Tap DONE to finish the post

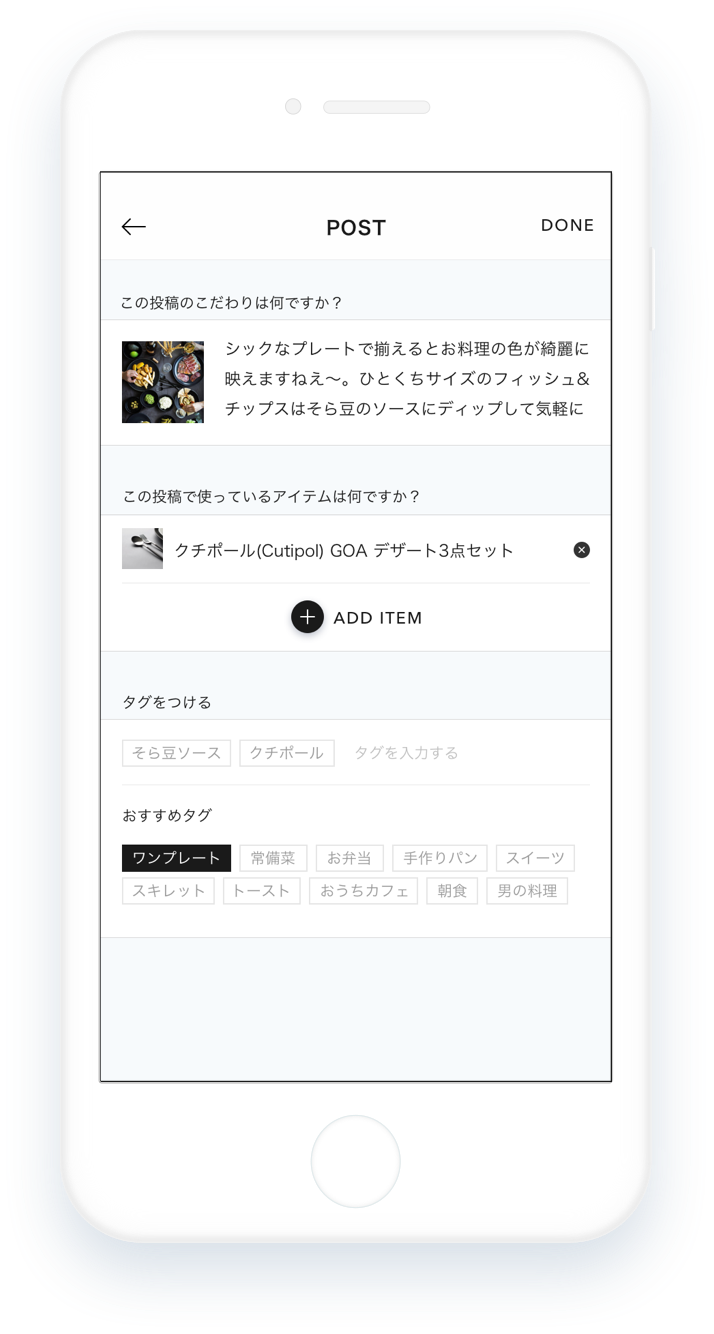click(567, 226)
